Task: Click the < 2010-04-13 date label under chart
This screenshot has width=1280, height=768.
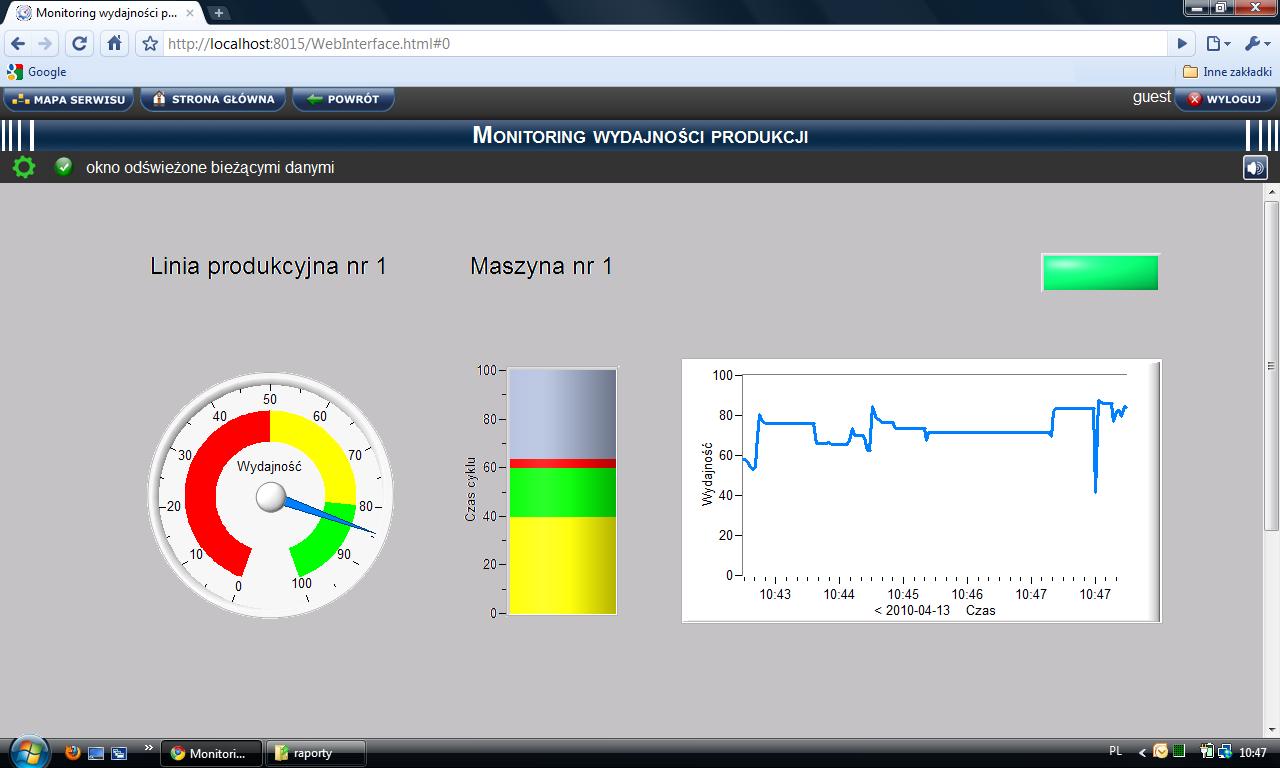Action: (912, 610)
